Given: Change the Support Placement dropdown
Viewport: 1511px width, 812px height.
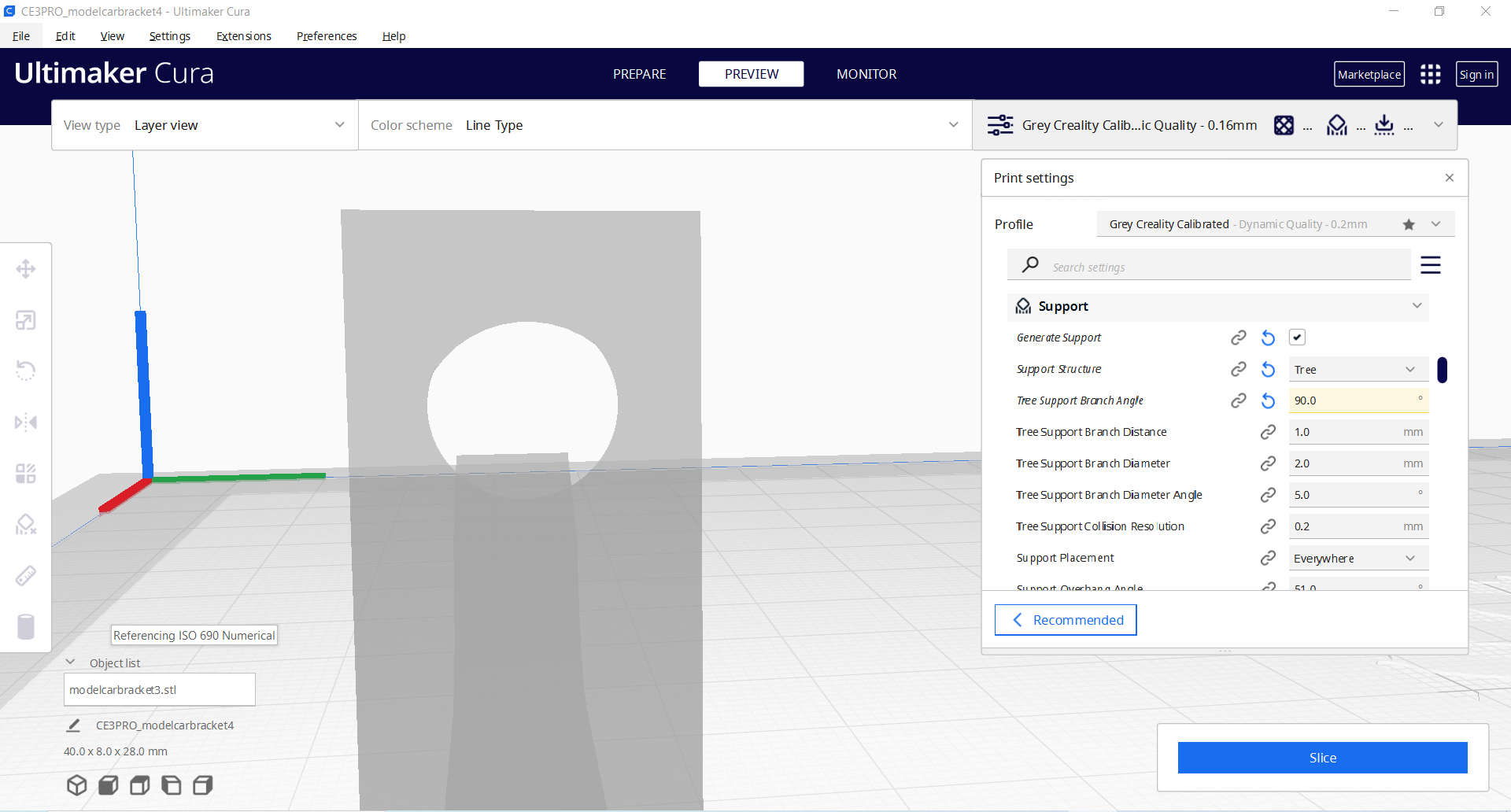Looking at the screenshot, I should 1358,558.
